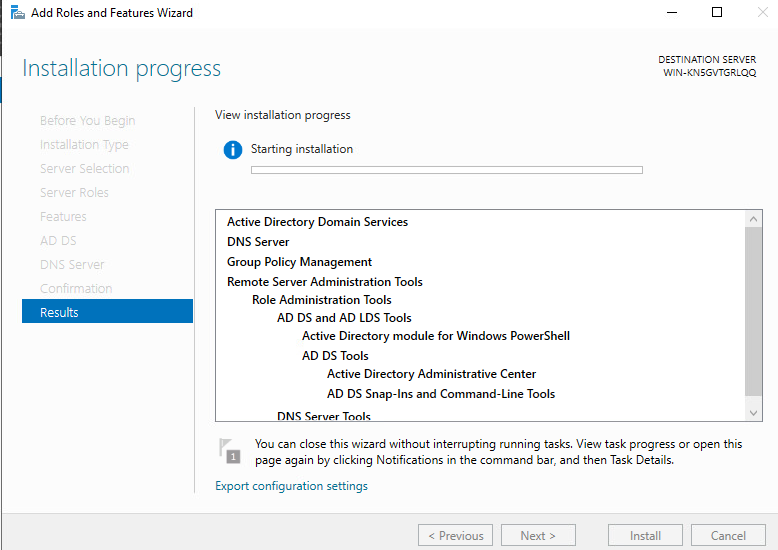Click AD DS Snap-Ins and Command-Line Tools
Screen dimensions: 778x550
[441, 394]
